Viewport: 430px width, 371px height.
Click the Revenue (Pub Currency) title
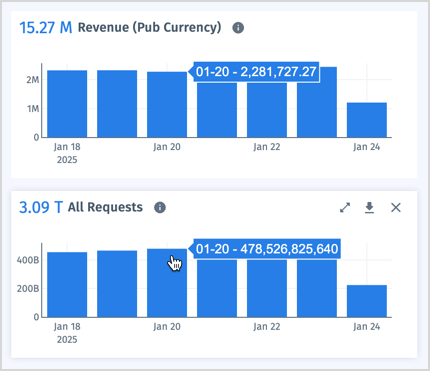(149, 28)
